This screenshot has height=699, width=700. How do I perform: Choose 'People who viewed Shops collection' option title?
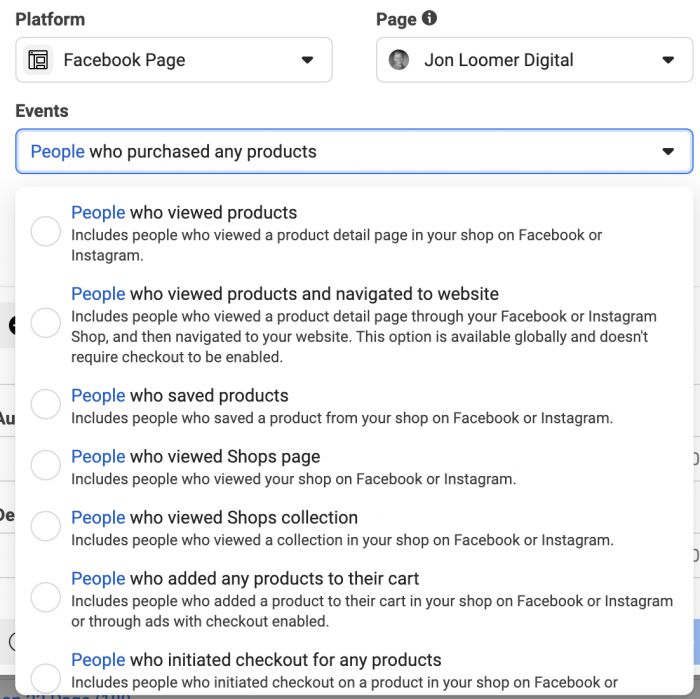tap(214, 517)
